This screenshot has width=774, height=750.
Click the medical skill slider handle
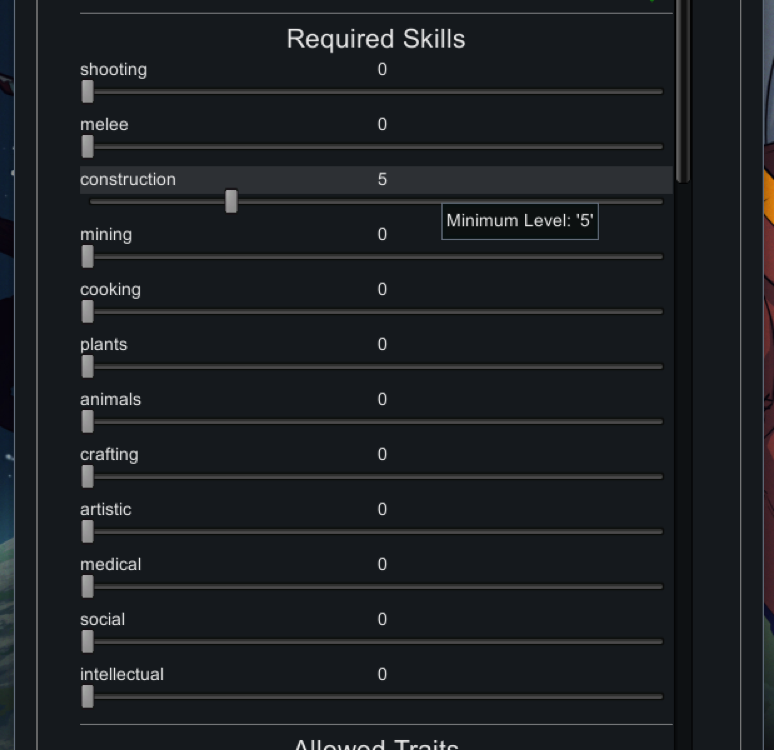[88, 587]
